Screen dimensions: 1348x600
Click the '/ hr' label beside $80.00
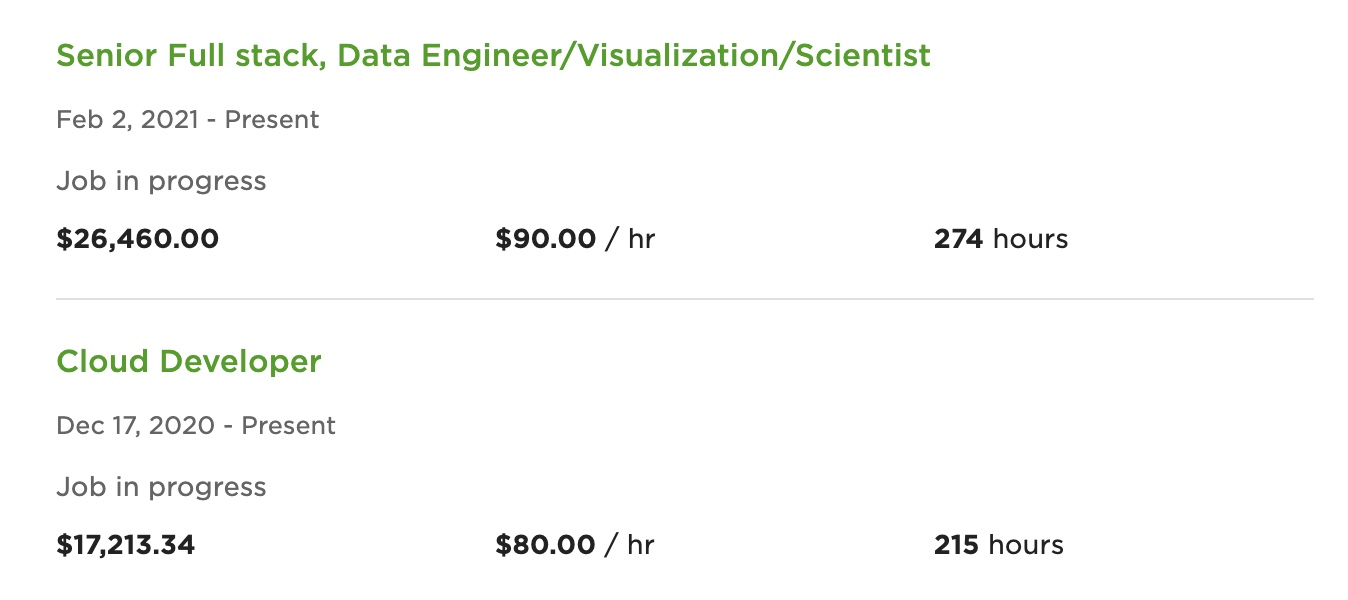point(630,546)
